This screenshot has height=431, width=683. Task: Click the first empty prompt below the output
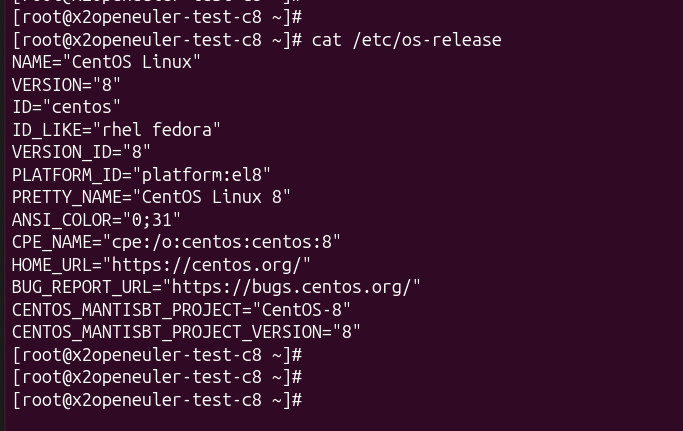156,355
